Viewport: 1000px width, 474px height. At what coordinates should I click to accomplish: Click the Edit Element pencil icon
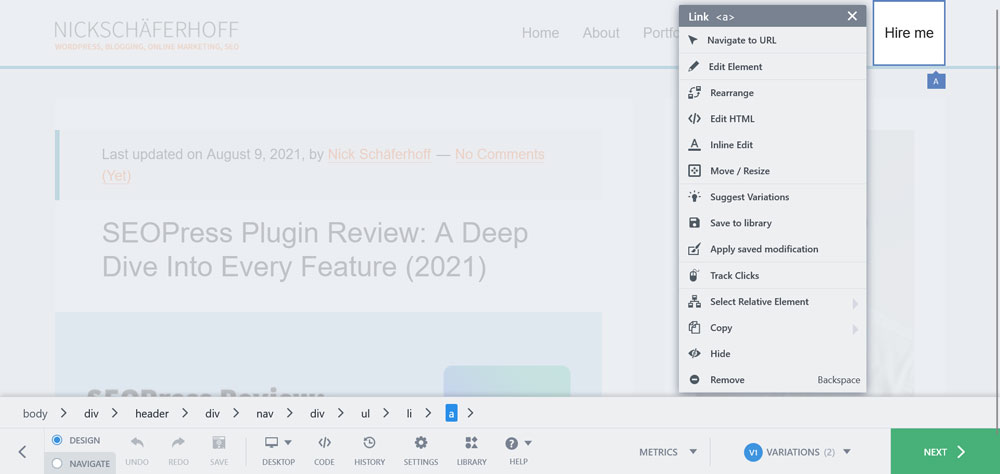(x=694, y=66)
